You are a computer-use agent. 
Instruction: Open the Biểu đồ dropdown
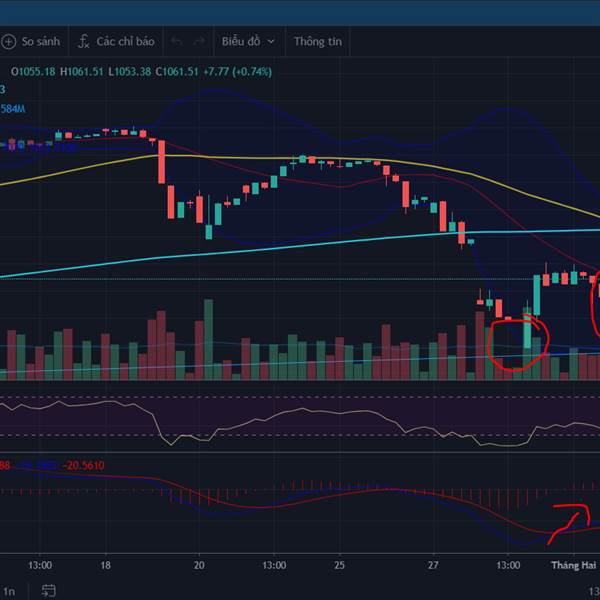(248, 41)
